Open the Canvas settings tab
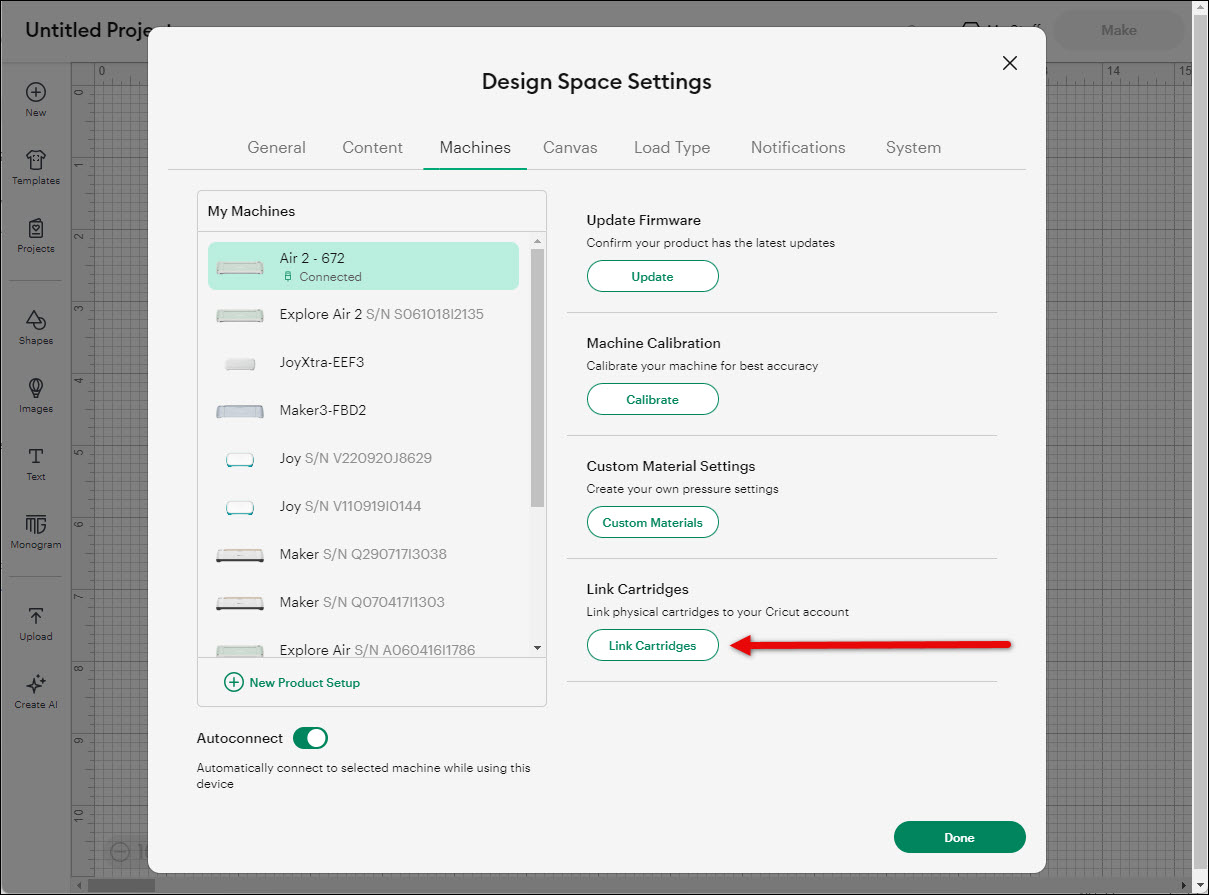 coord(570,147)
